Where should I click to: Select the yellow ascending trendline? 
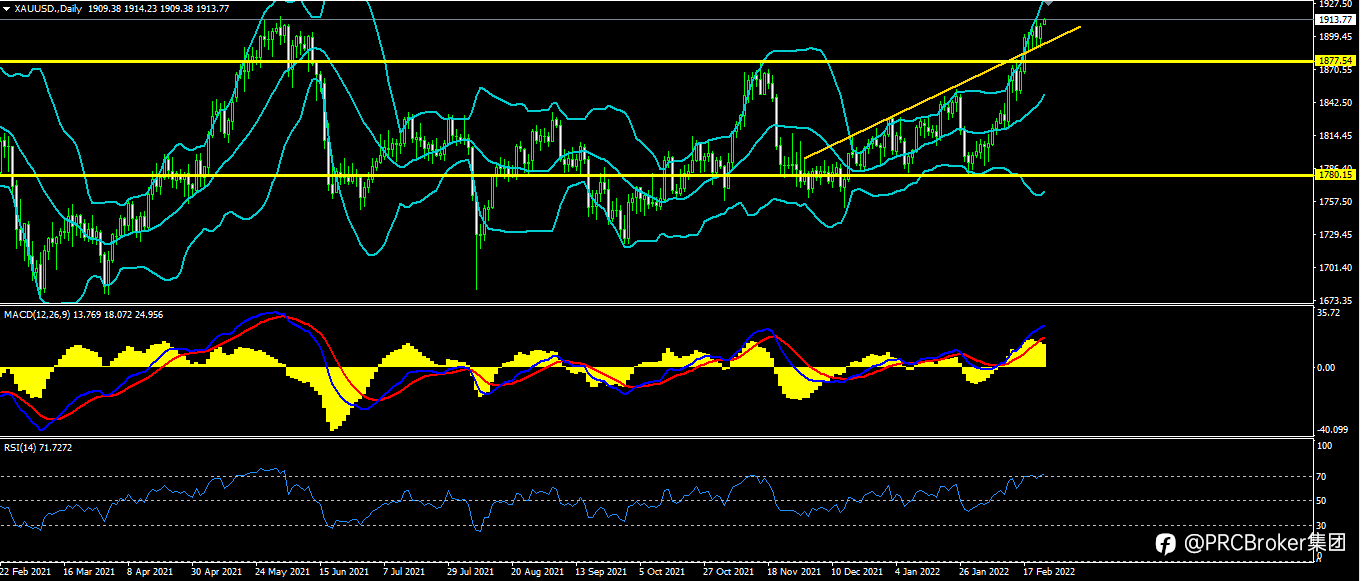tap(942, 92)
